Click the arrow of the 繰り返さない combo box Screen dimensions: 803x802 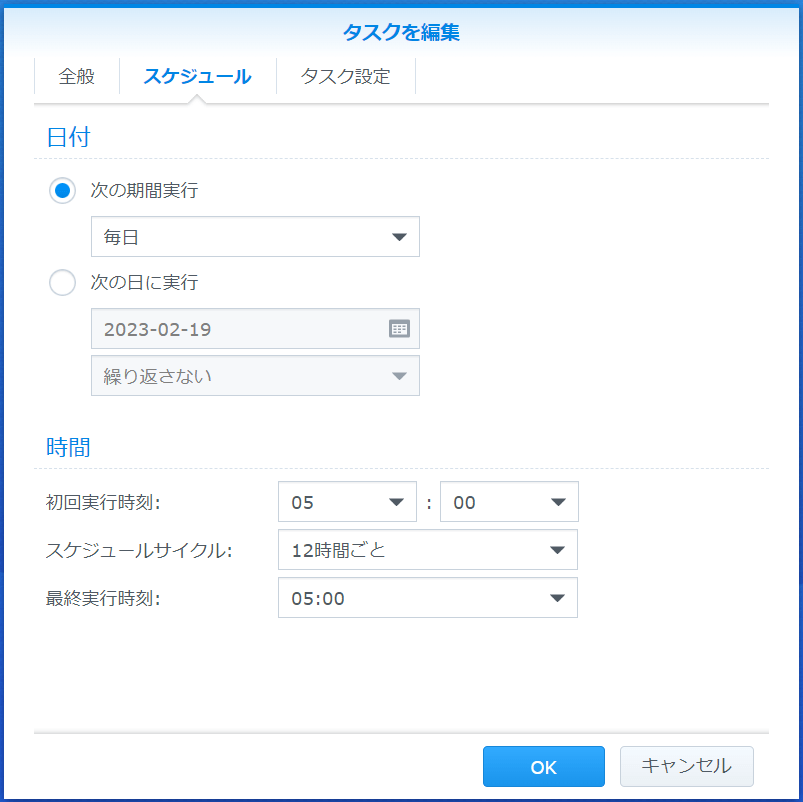(399, 376)
